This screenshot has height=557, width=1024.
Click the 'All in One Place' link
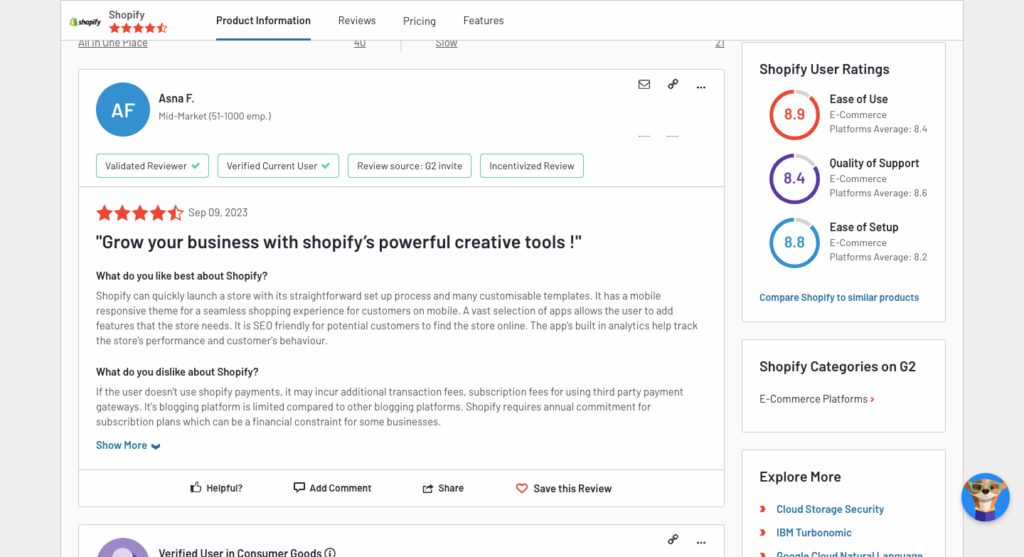pos(113,43)
